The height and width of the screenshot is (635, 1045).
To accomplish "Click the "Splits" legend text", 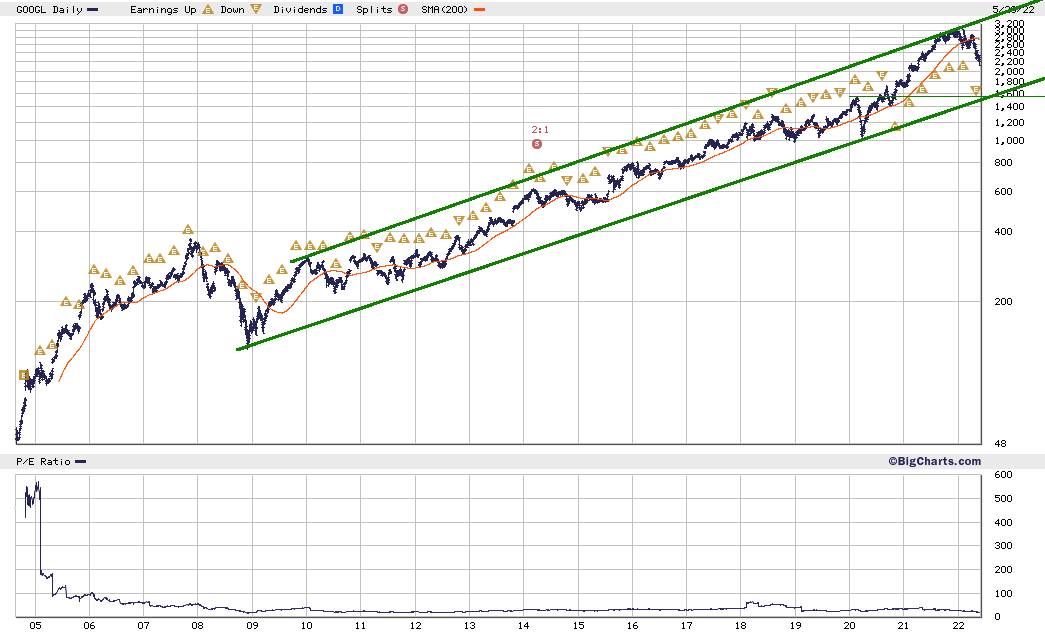I will pyautogui.click(x=374, y=9).
